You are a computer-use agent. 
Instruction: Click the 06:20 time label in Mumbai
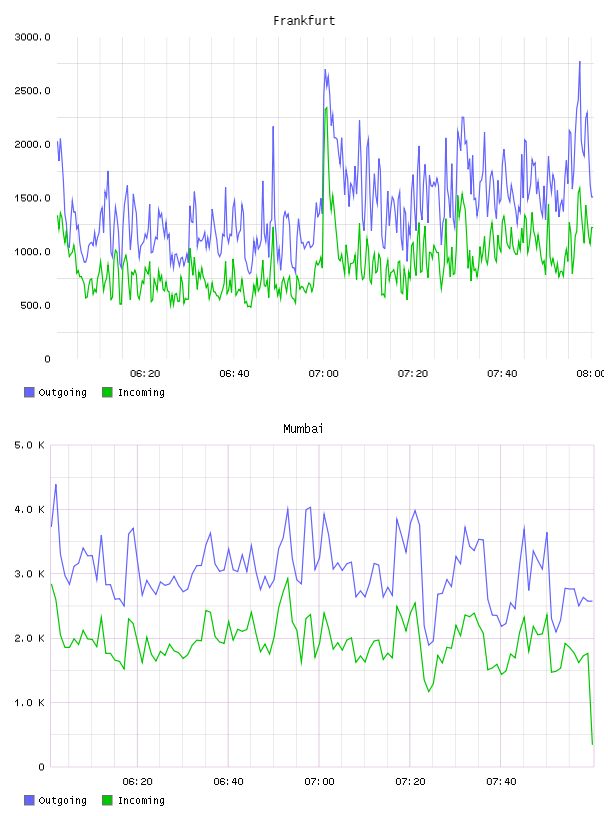(137, 782)
